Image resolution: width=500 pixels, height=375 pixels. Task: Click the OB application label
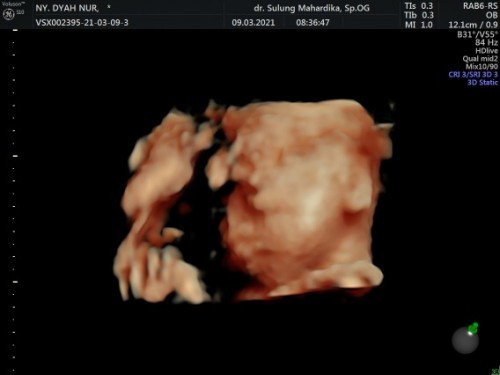[491, 15]
